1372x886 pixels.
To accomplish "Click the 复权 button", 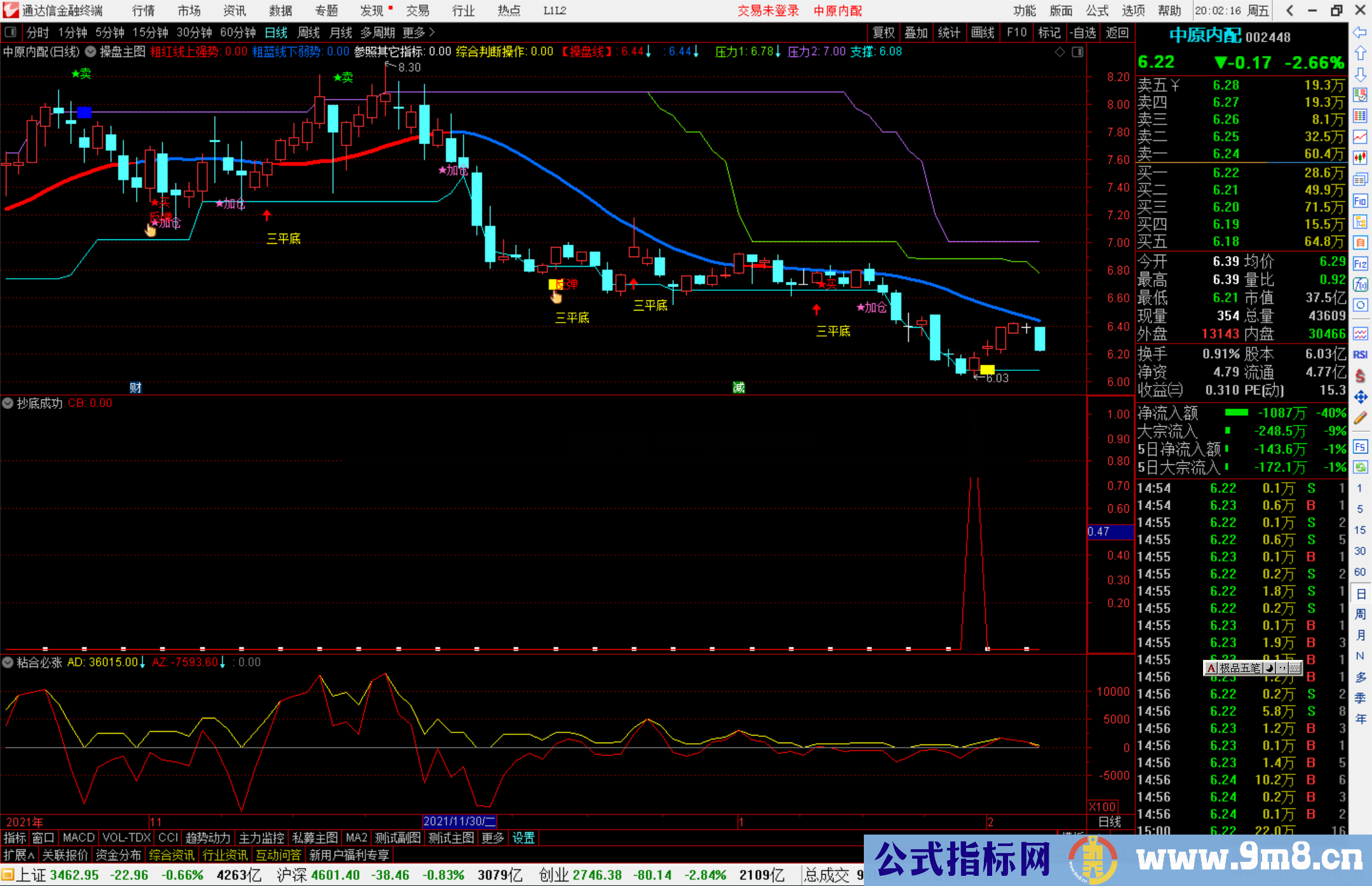I will (884, 32).
